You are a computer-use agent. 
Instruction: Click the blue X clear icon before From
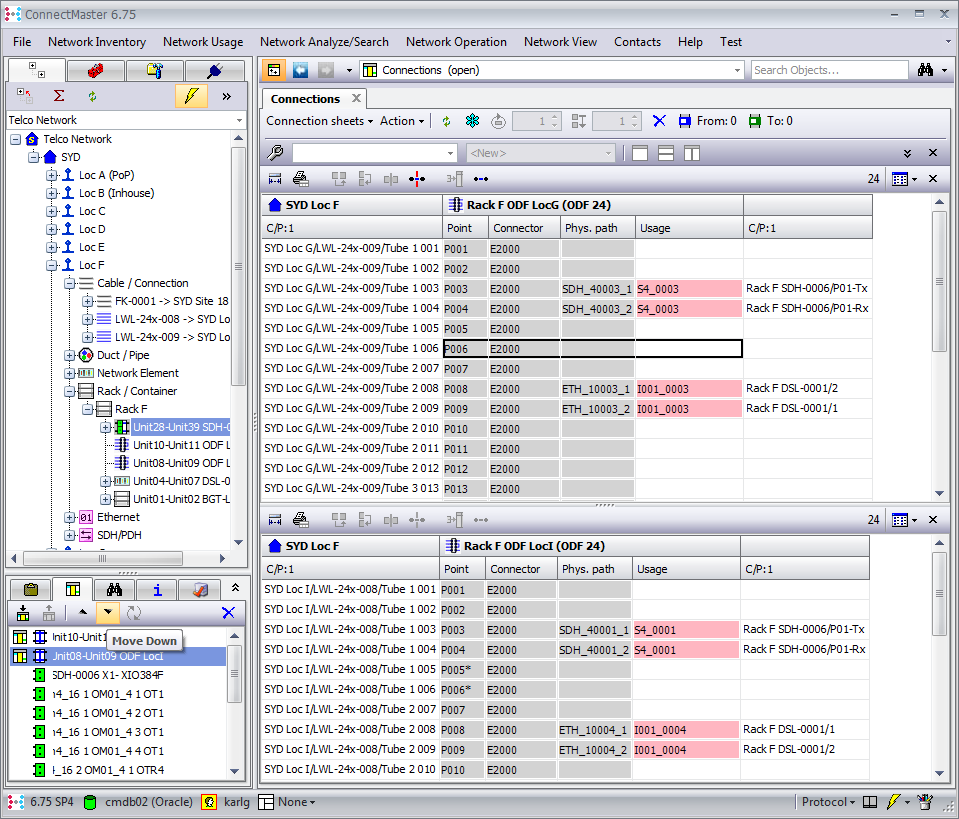(x=659, y=121)
